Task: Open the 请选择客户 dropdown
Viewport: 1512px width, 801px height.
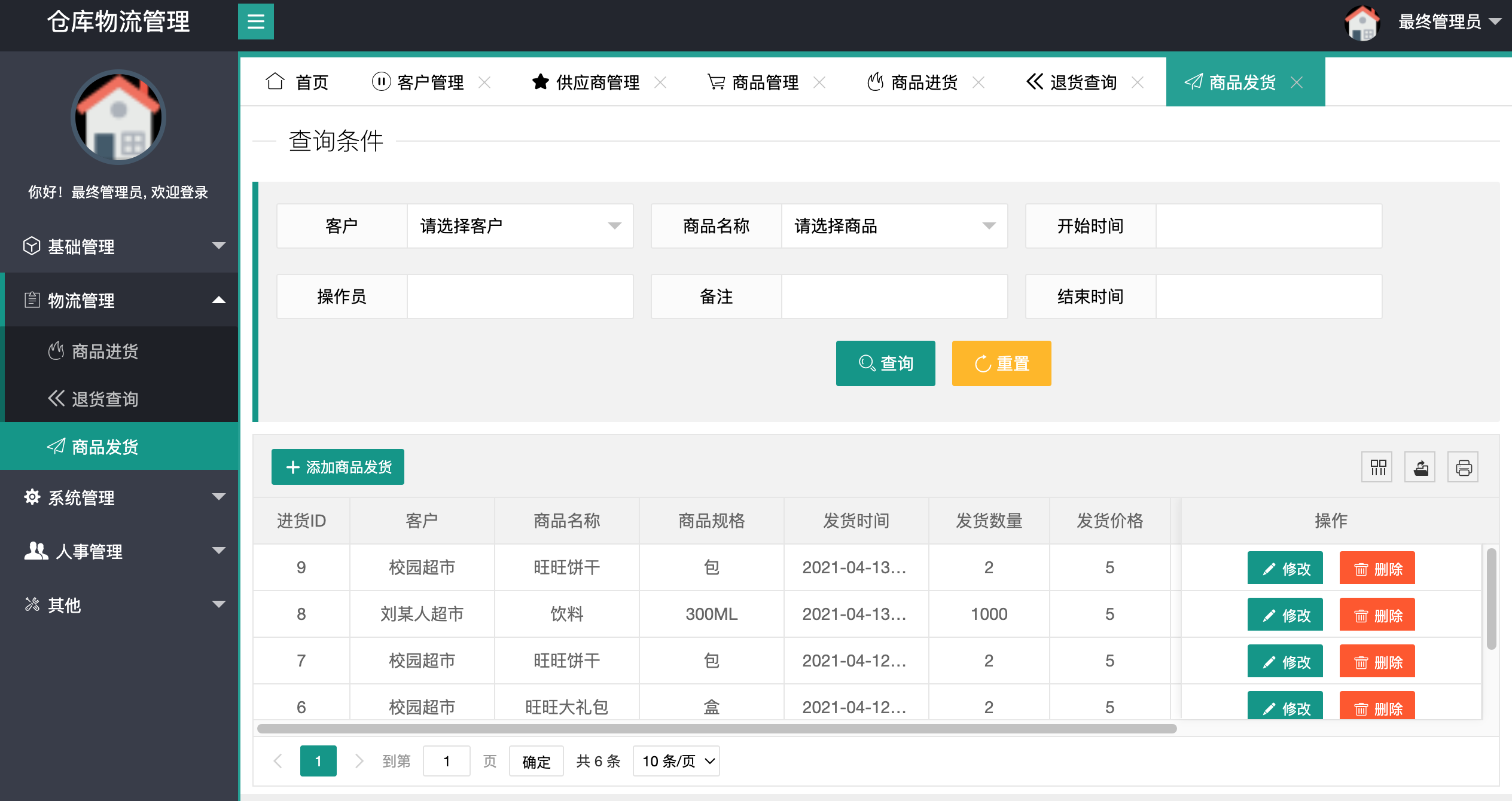Action: point(520,226)
